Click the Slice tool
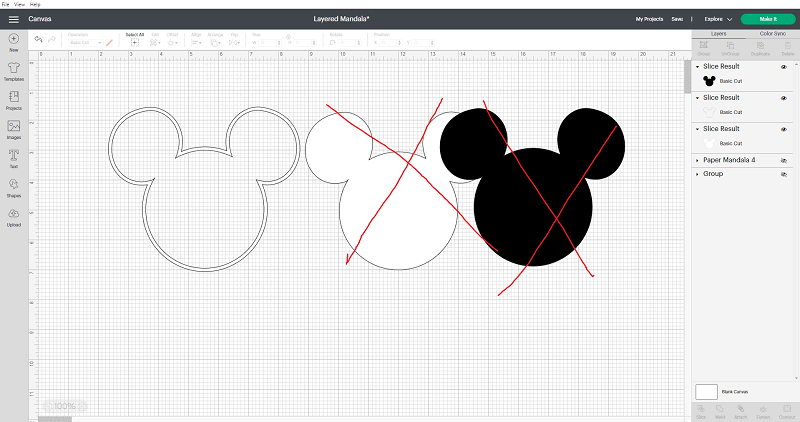This screenshot has height=422, width=800. pos(701,412)
